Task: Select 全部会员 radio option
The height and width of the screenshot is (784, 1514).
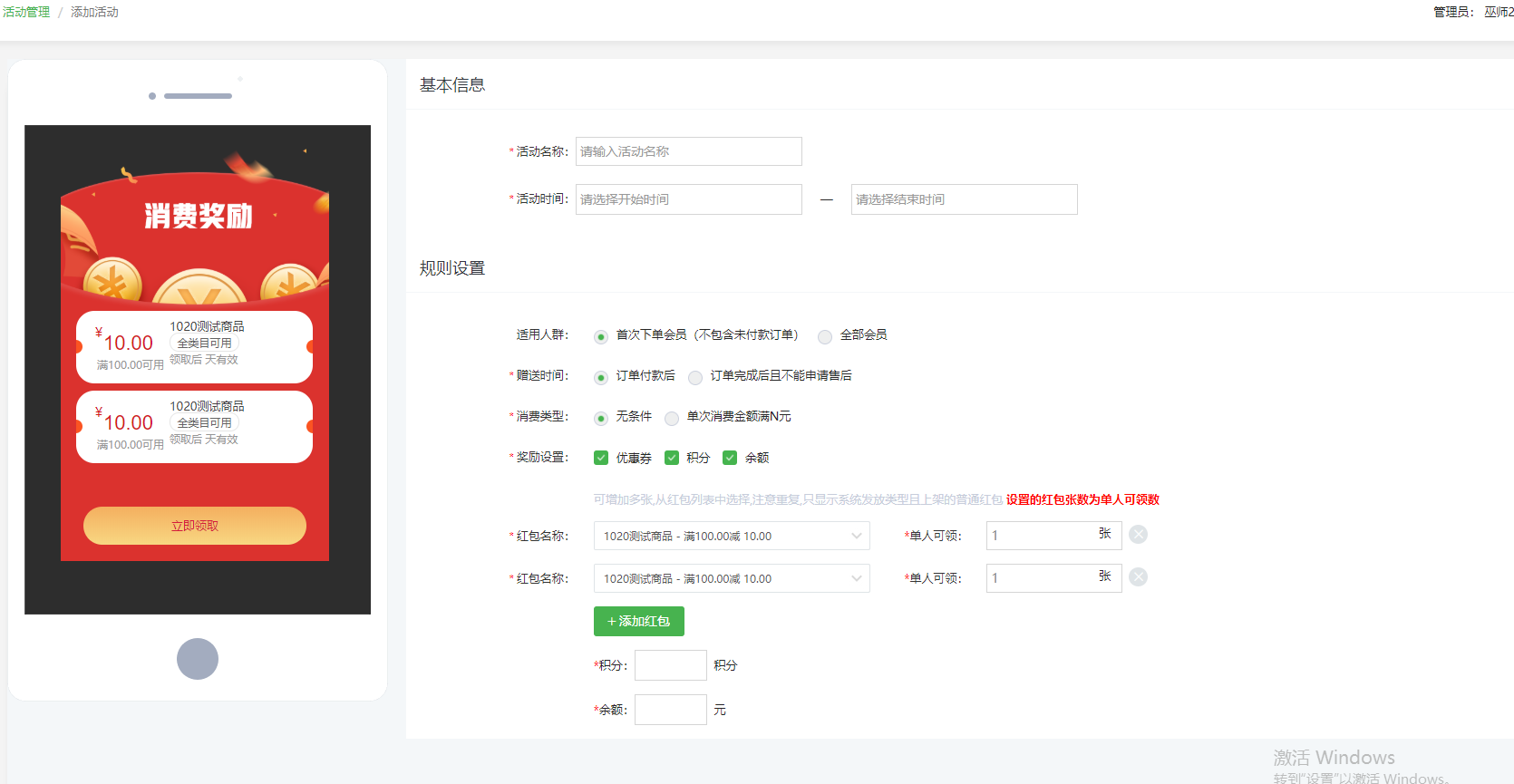Action: click(825, 336)
